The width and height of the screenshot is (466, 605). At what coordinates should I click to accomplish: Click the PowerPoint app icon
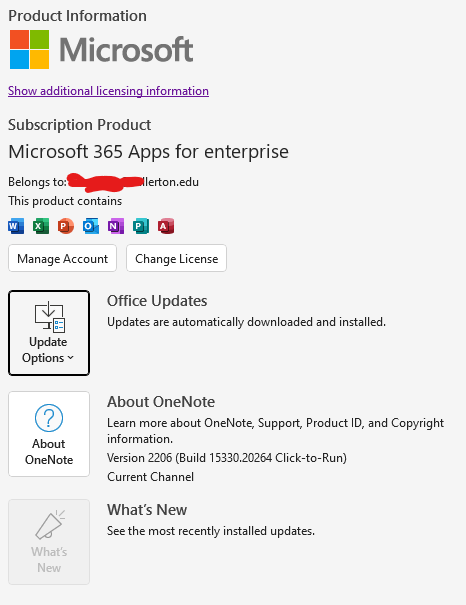click(x=66, y=226)
